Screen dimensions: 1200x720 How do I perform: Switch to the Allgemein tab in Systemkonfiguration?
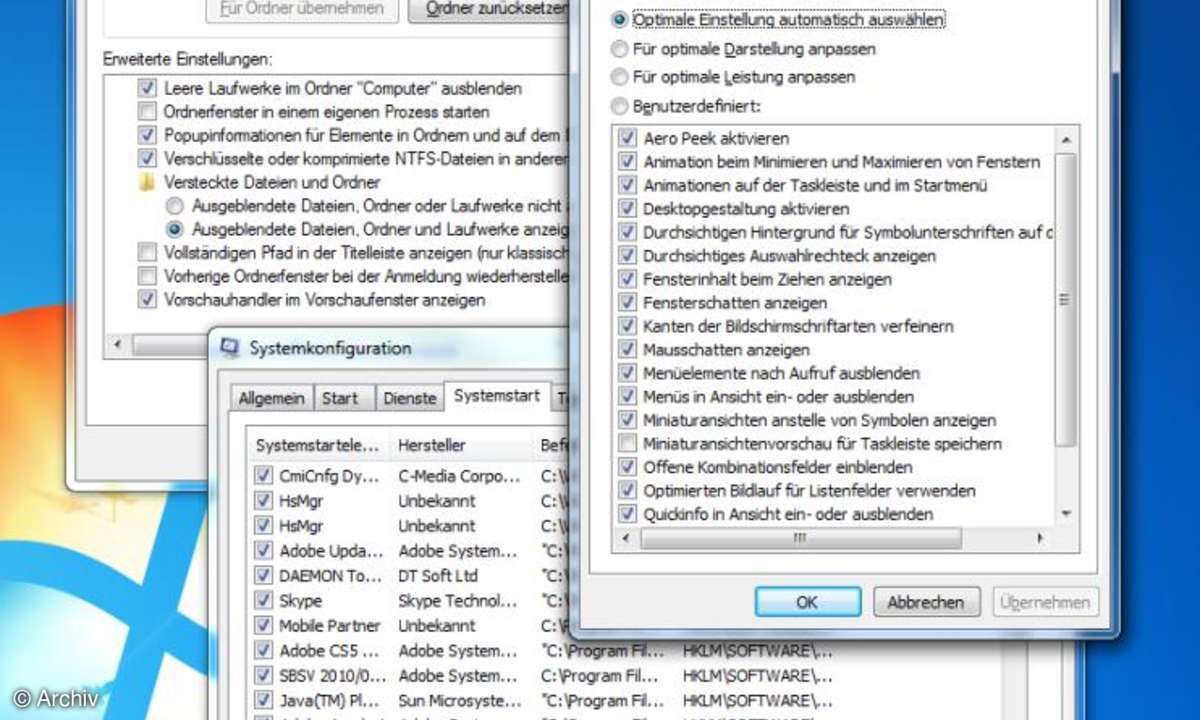pos(271,398)
